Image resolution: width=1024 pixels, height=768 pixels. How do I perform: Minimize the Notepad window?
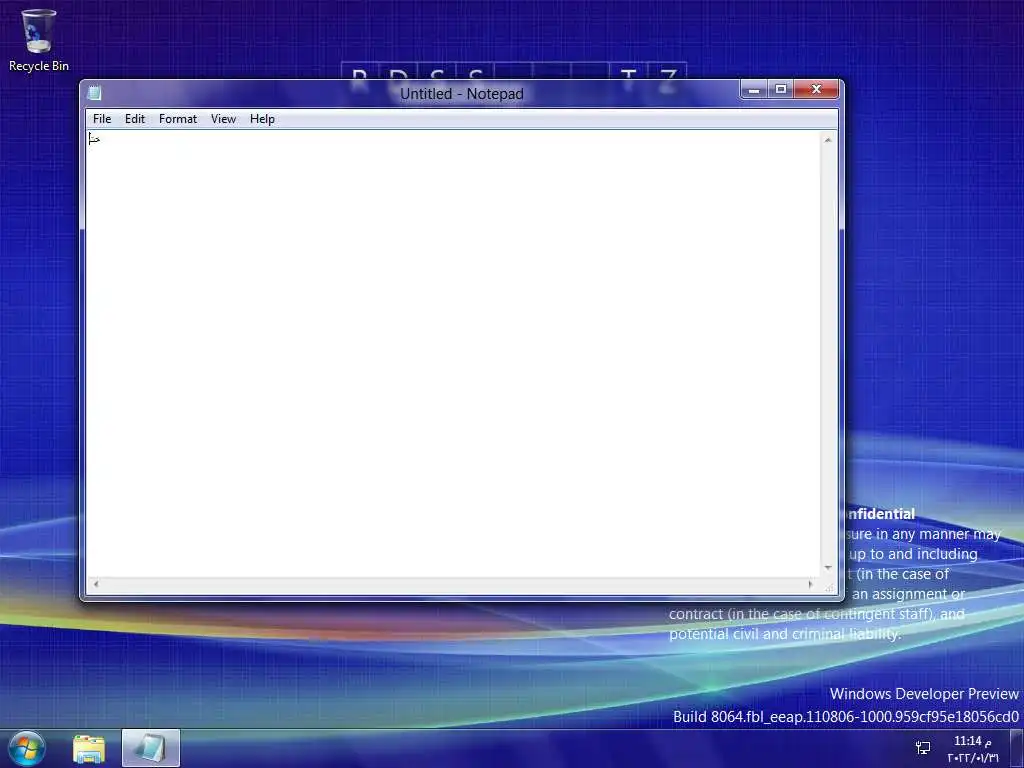(x=754, y=89)
